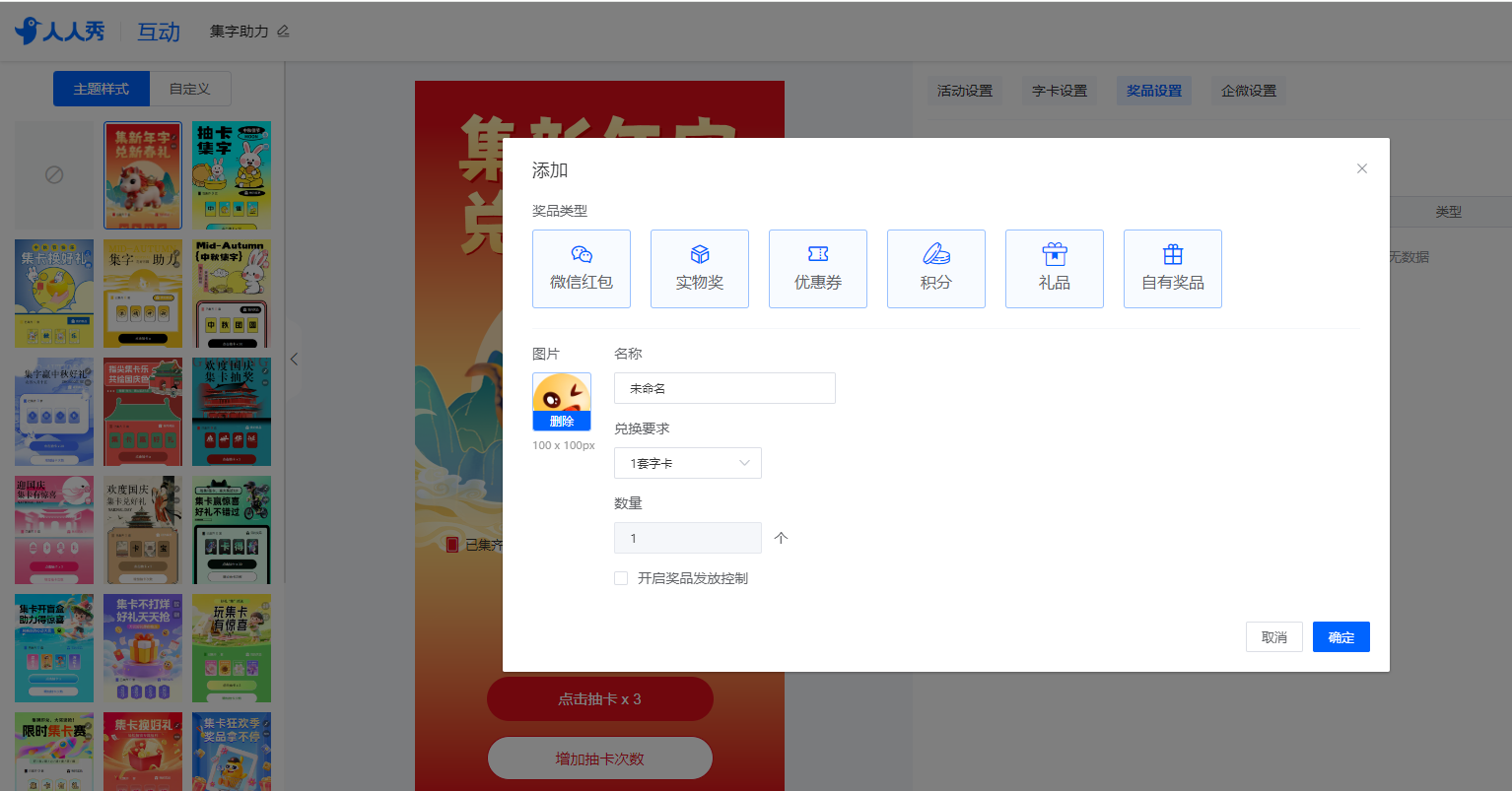Open the 1套字卡 exchange requirement dropdown
This screenshot has height=791, width=1512.
[687, 463]
